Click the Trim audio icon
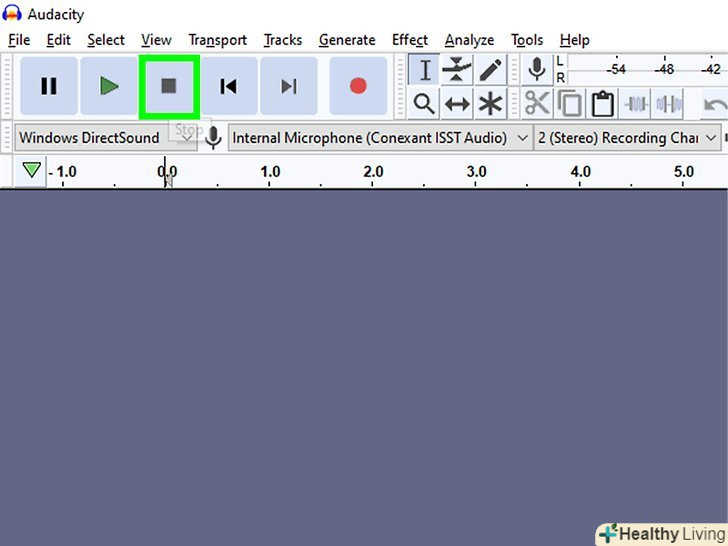The image size is (728, 546). (x=636, y=104)
